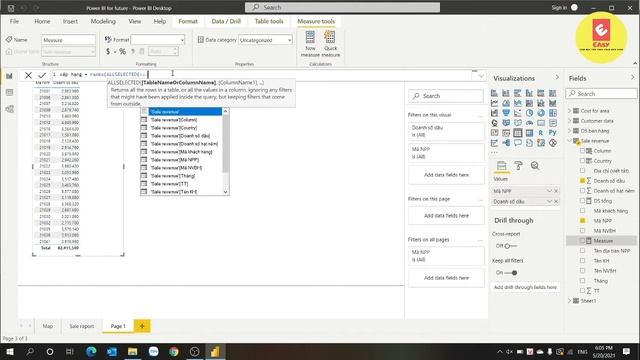Open the Analytics magnifier tab
The height and width of the screenshot is (360, 640).
point(535,166)
